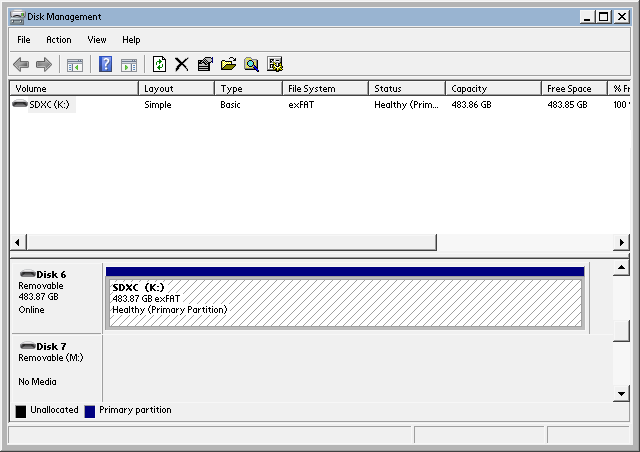This screenshot has width=640, height=452.
Task: Sort by the File System column header
Action: coord(325,88)
